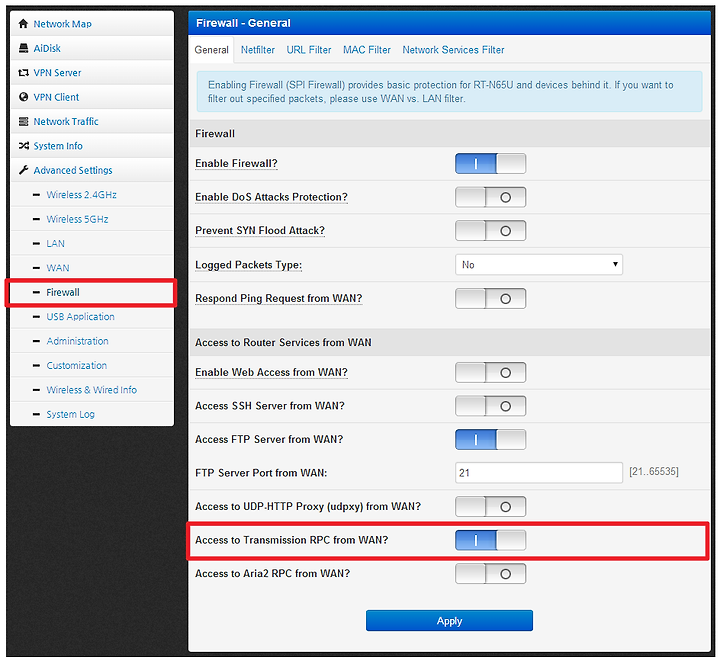Viewport: 720px width, 664px height.
Task: Click Logged Packets Type: label
Action: pos(248,265)
